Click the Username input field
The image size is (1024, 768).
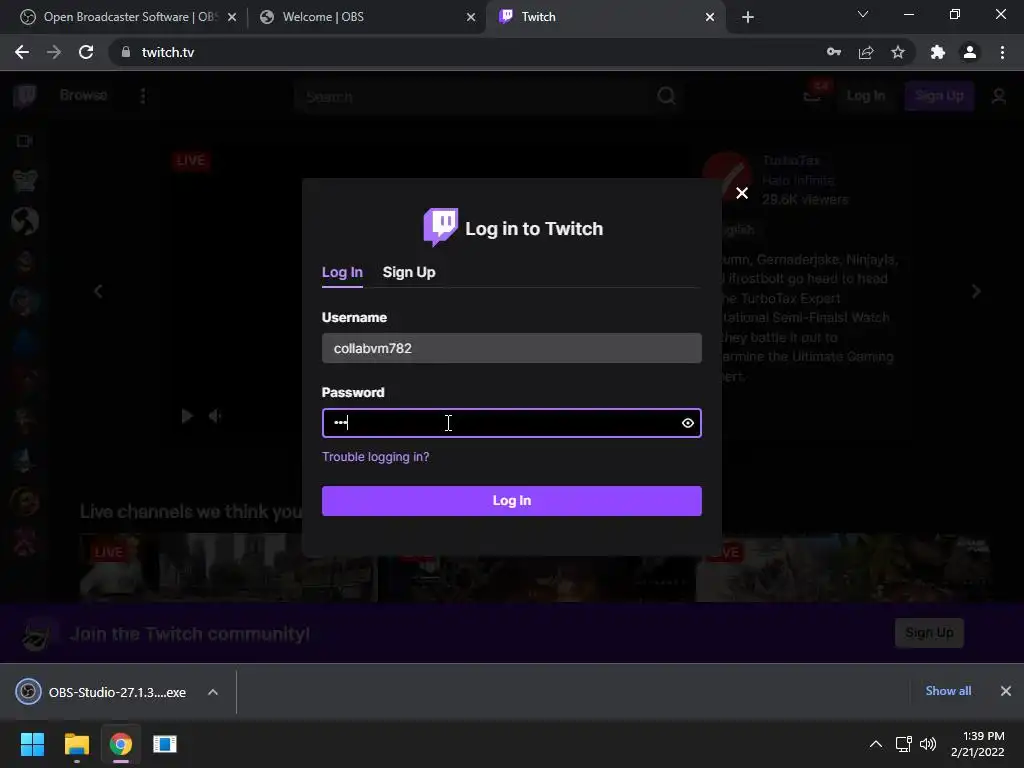(511, 348)
